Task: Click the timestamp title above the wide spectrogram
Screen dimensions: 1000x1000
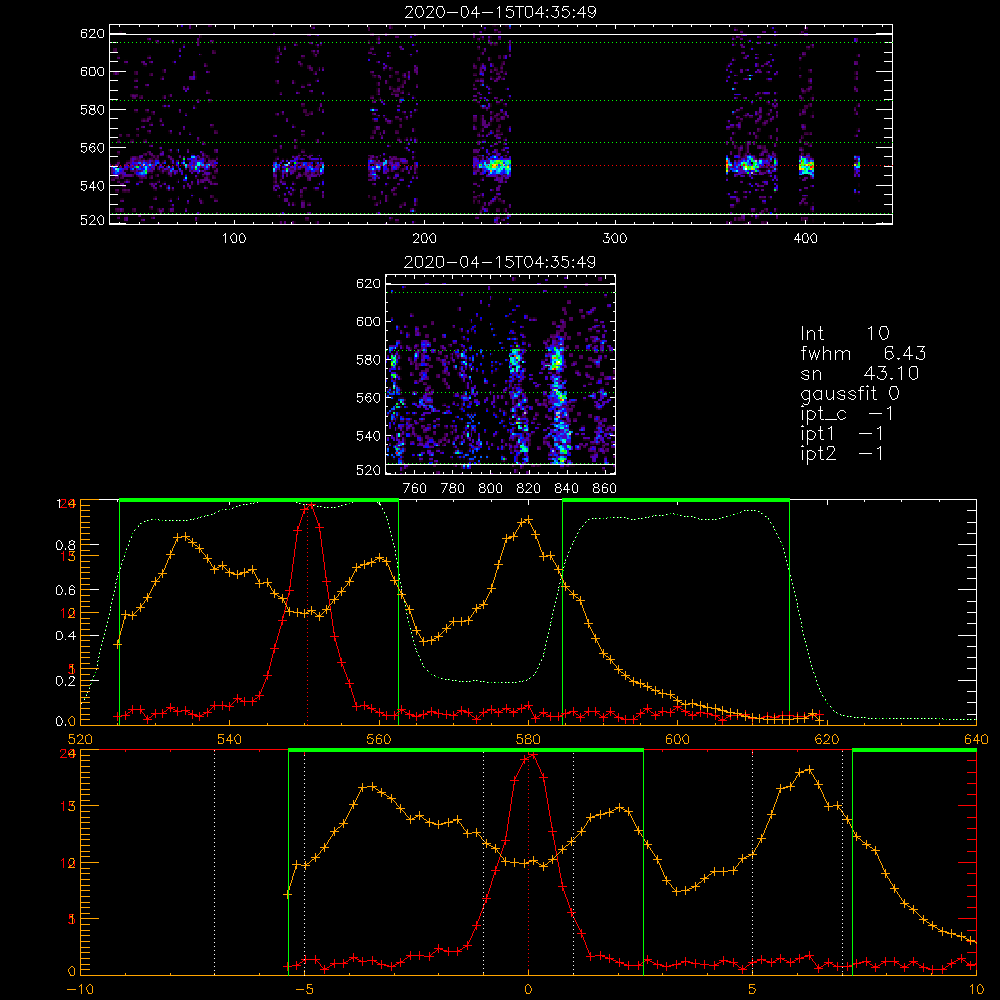Action: click(x=501, y=12)
